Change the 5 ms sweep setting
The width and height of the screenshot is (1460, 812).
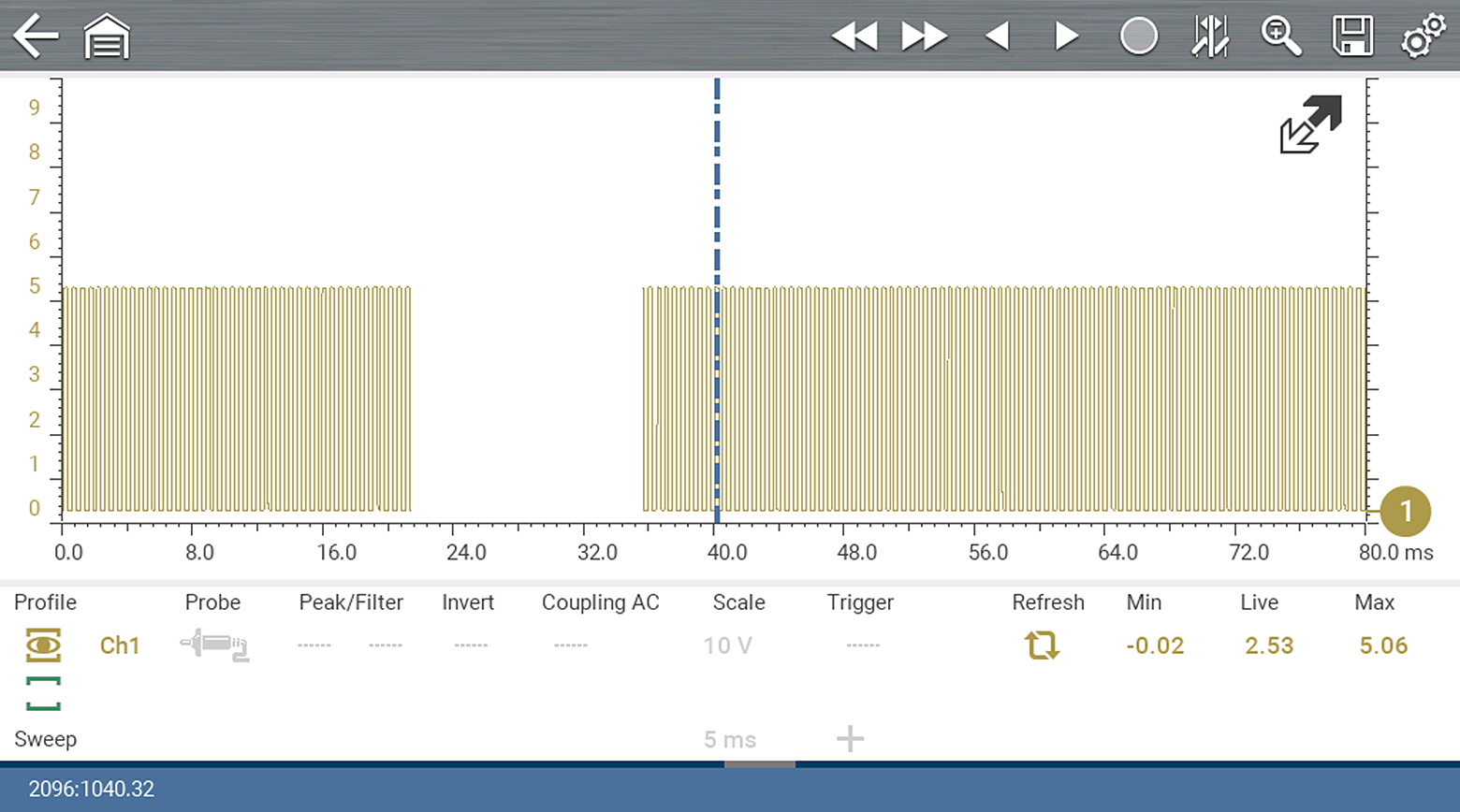[x=729, y=740]
